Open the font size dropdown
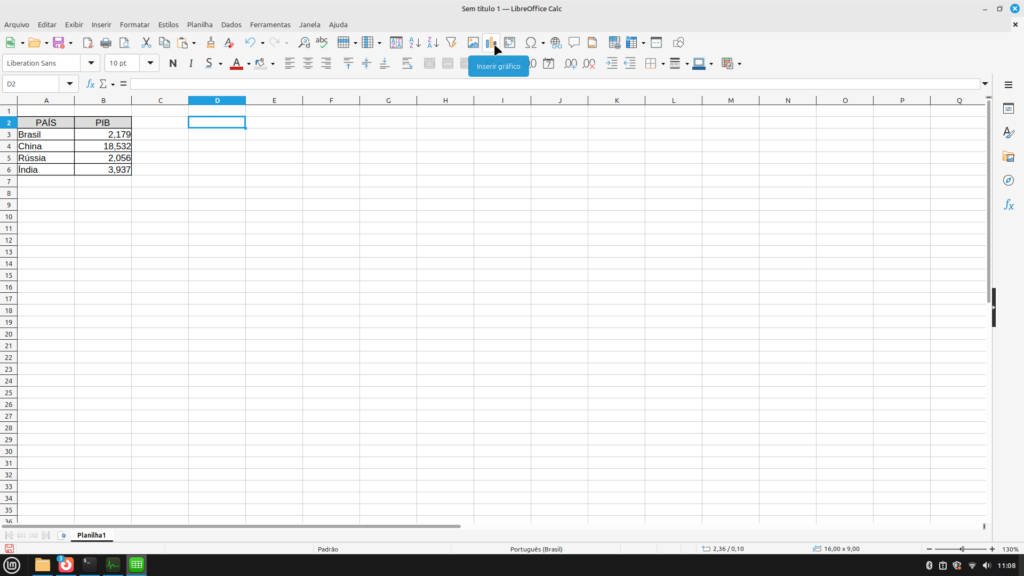 [x=151, y=63]
